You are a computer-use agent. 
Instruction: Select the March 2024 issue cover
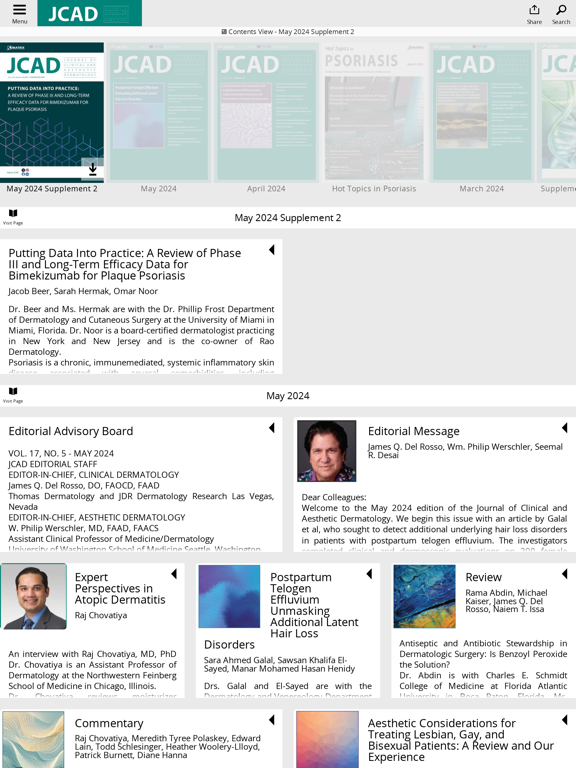tap(481, 112)
